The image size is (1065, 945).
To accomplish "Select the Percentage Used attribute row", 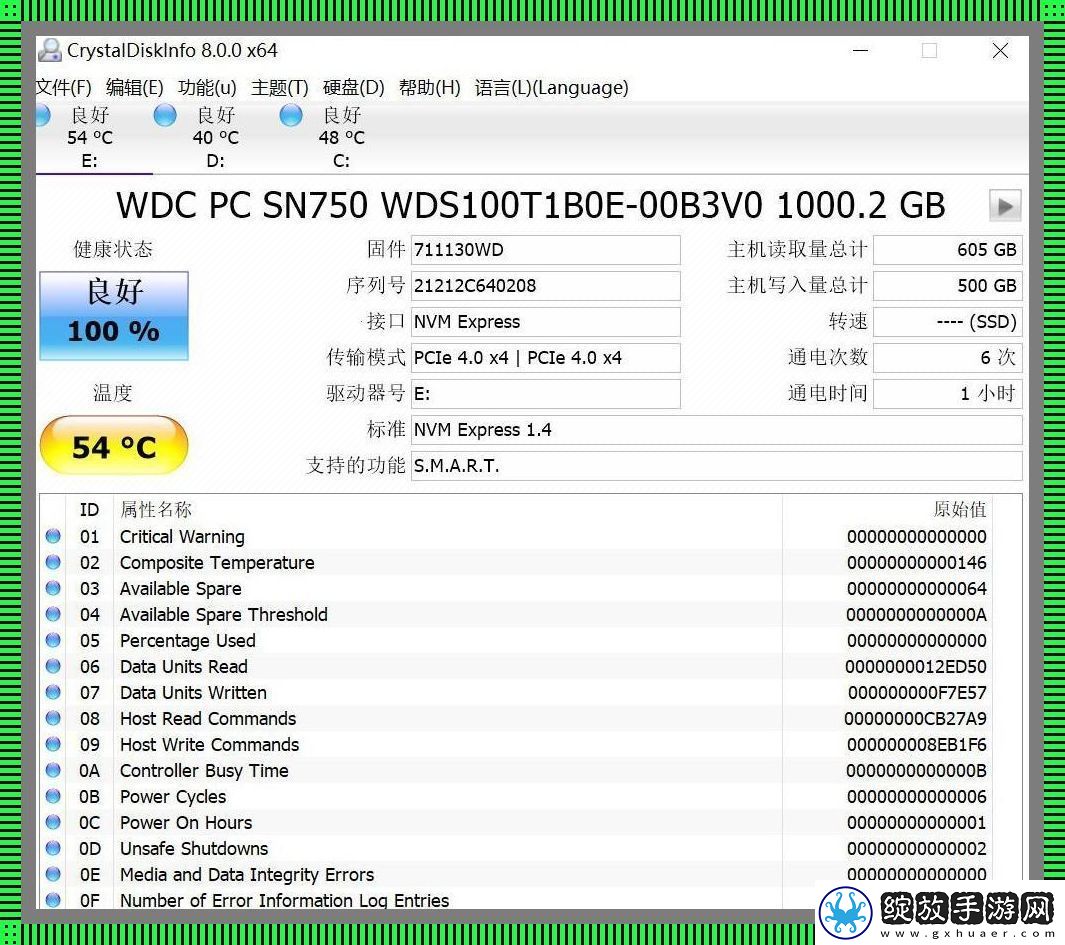I will (x=516, y=641).
